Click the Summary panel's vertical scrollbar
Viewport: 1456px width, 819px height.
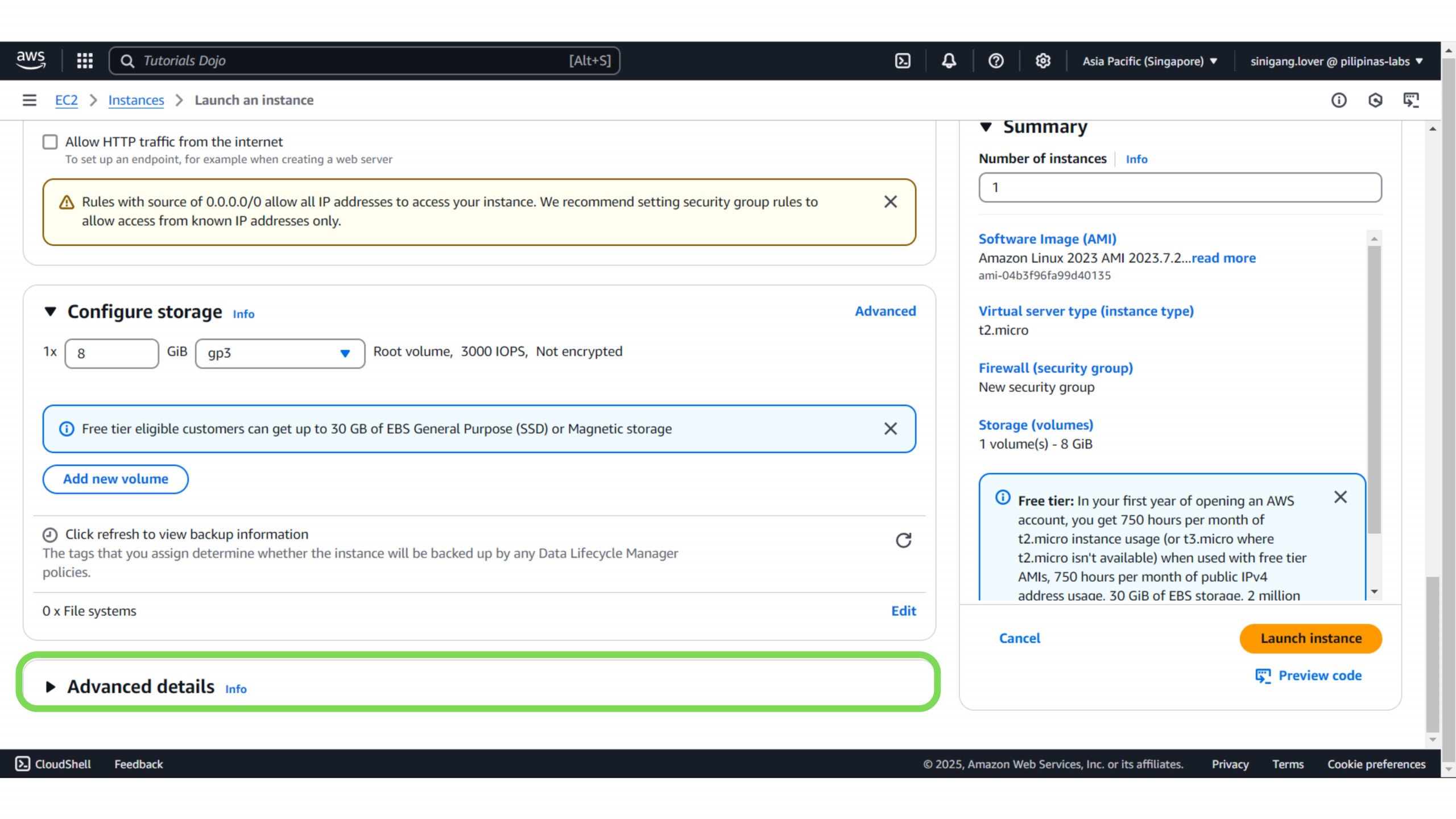(1374, 390)
